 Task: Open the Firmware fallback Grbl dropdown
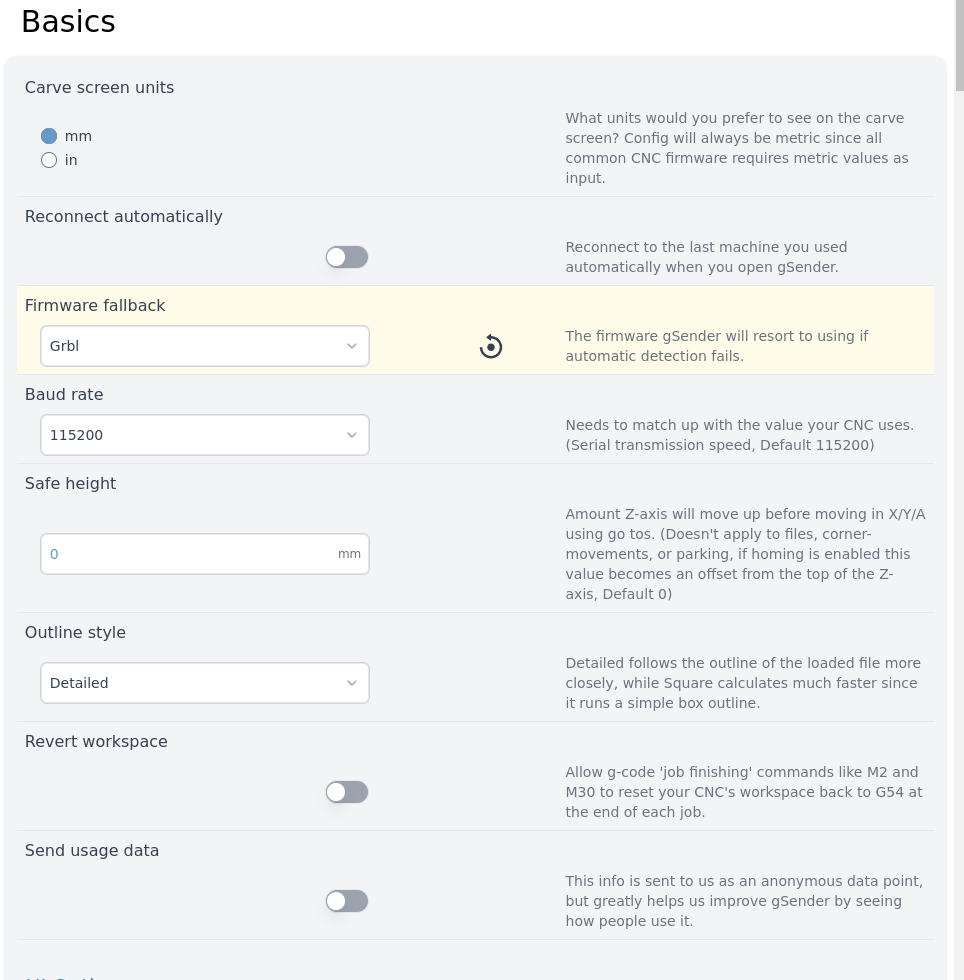pyautogui.click(x=205, y=346)
